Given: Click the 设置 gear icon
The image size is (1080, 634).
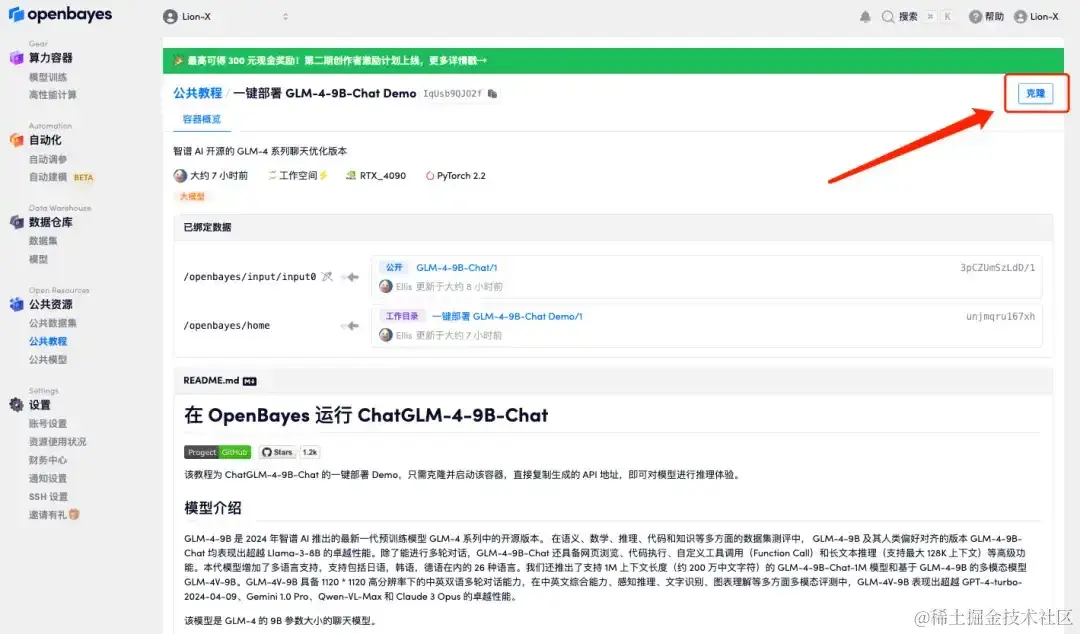Looking at the screenshot, I should [x=17, y=405].
